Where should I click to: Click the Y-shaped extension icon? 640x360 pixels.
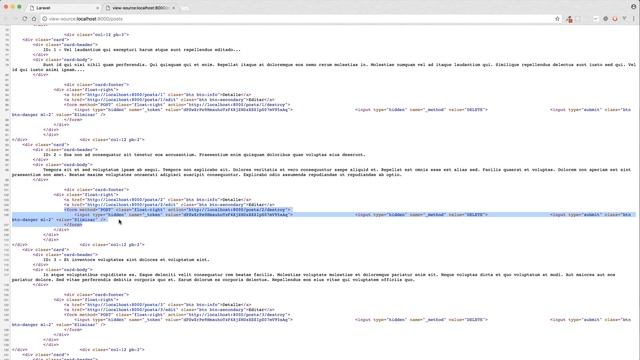[624, 19]
